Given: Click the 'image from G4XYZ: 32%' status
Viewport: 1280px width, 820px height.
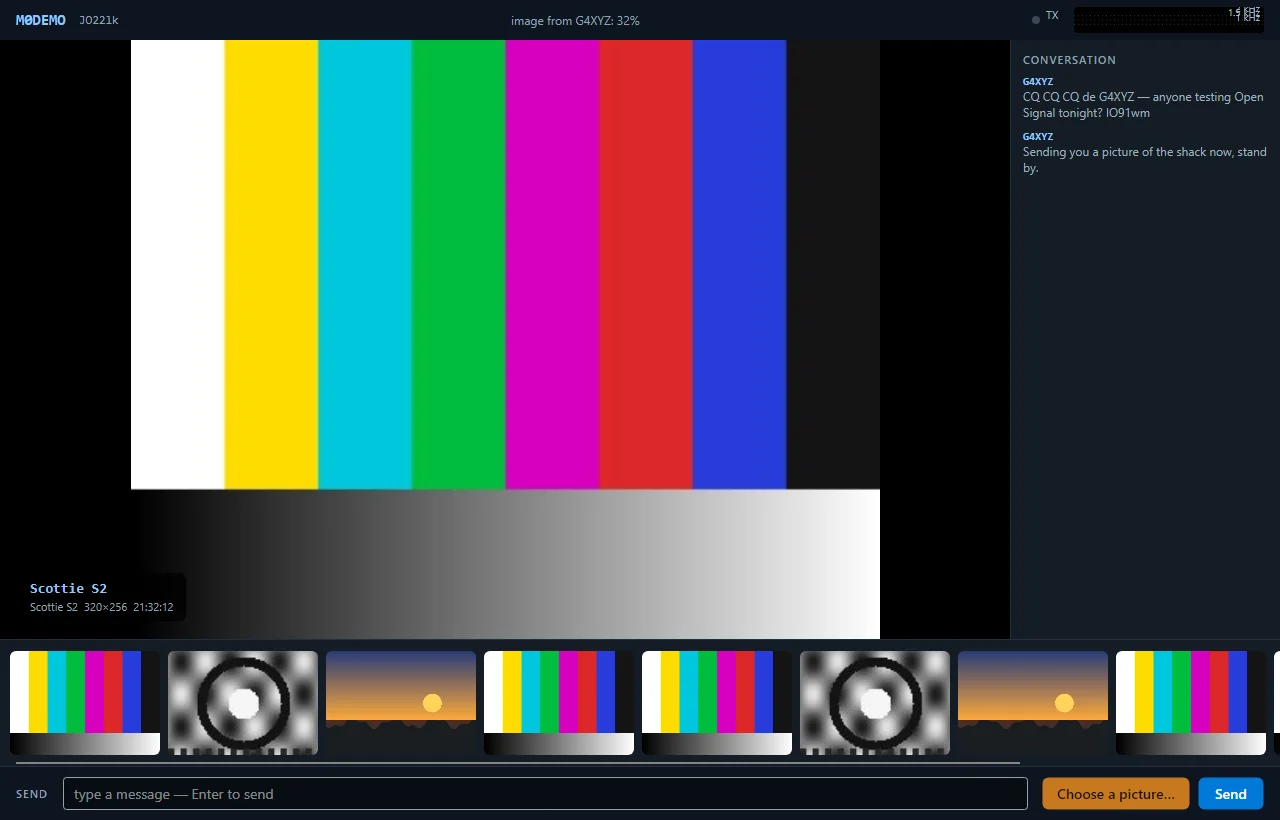Looking at the screenshot, I should pos(575,20).
